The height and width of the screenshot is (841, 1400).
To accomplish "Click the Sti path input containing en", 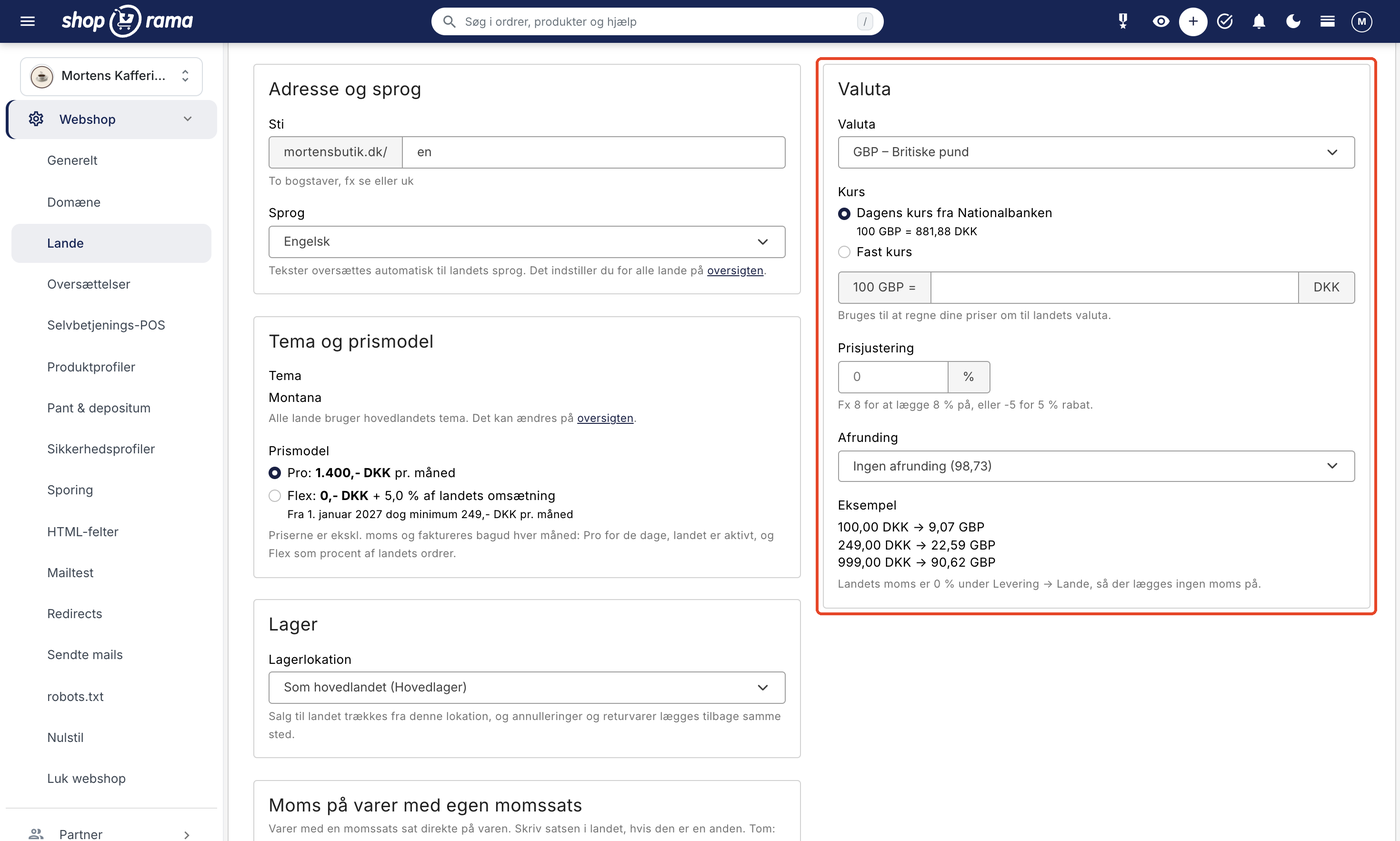I will (x=593, y=152).
